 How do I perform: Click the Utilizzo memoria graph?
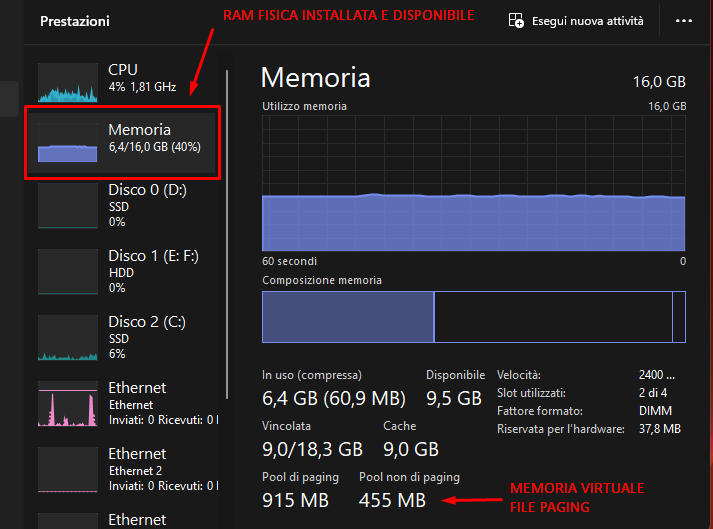click(x=473, y=183)
